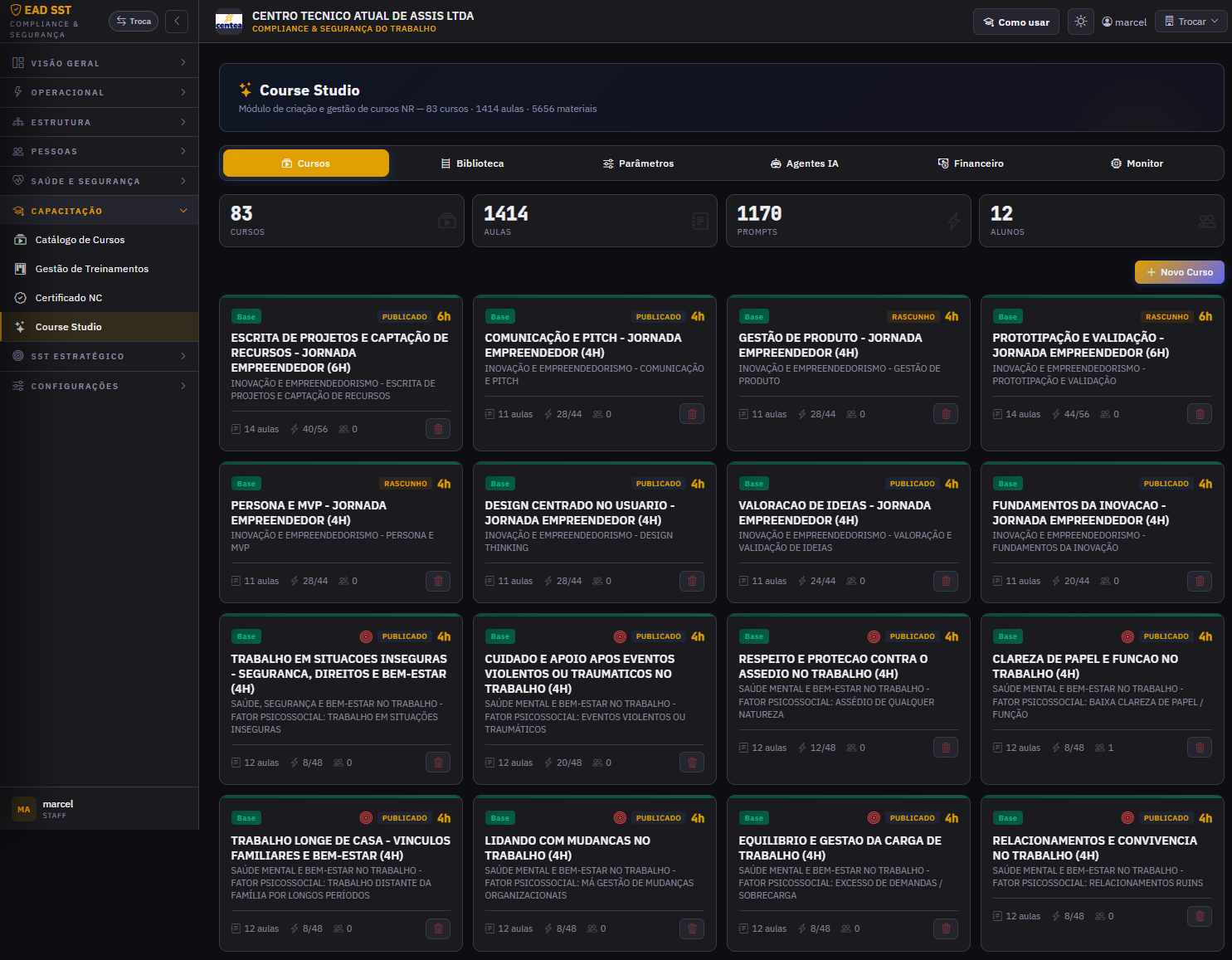The image size is (1232, 960).
Task: Toggle light theme with the sun icon
Action: (x=1080, y=22)
